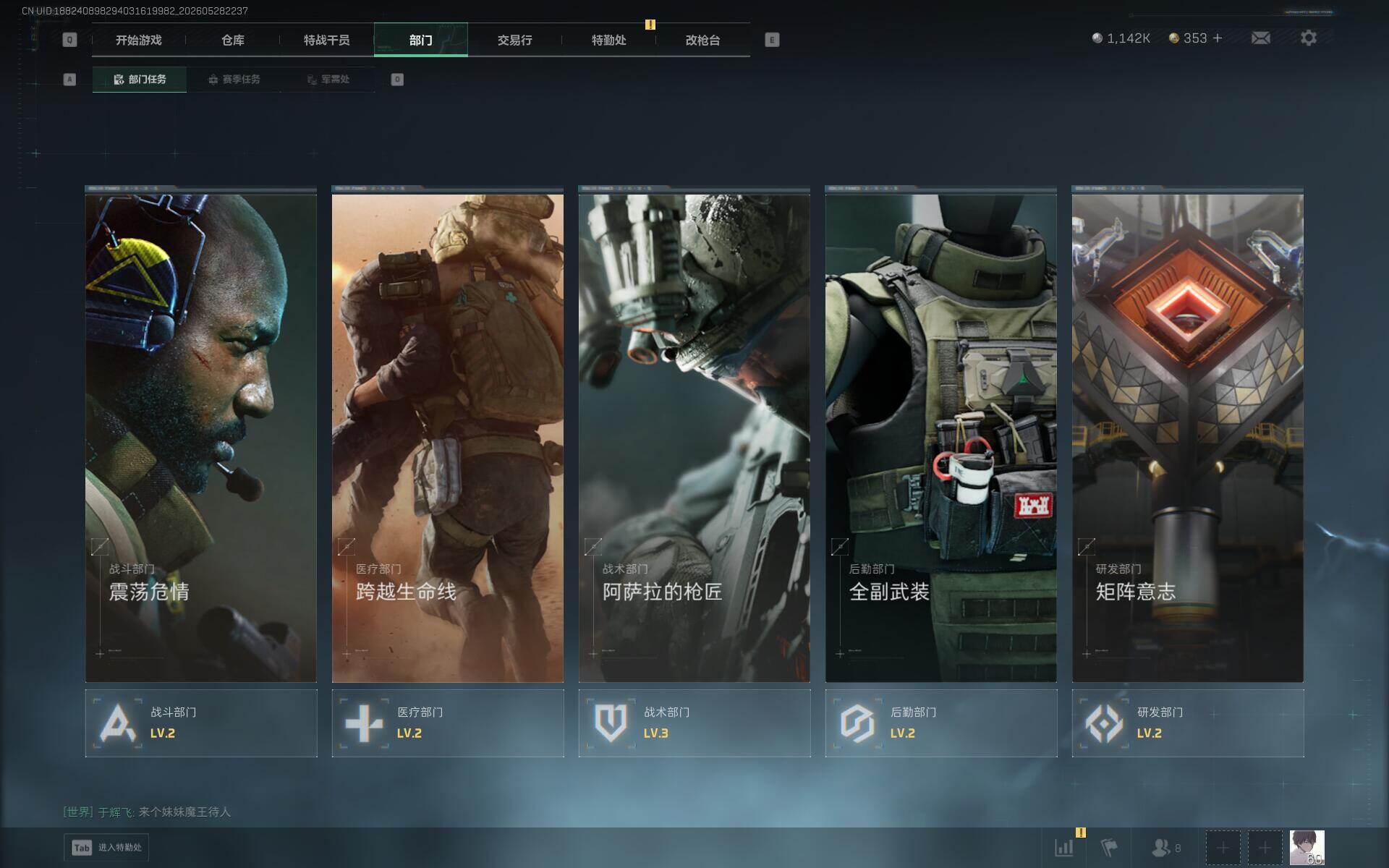Click the corner marker icon on 全副武装 card

click(840, 547)
